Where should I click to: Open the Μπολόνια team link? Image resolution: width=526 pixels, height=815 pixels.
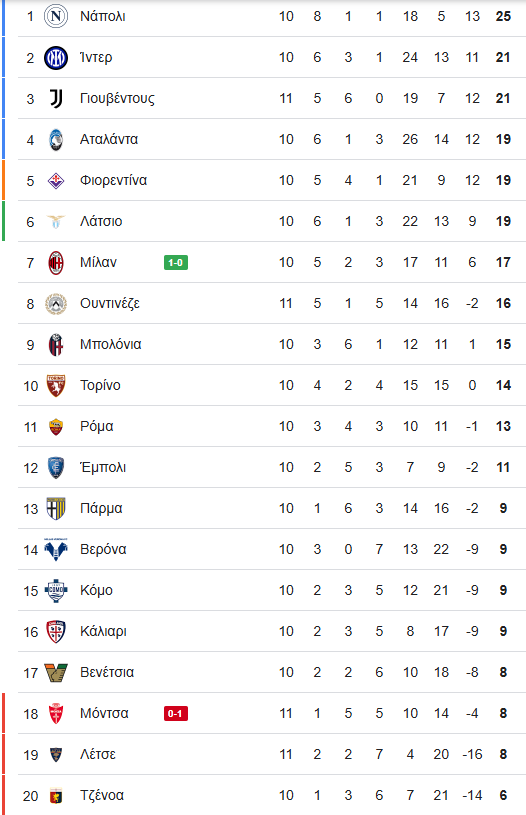click(x=110, y=344)
